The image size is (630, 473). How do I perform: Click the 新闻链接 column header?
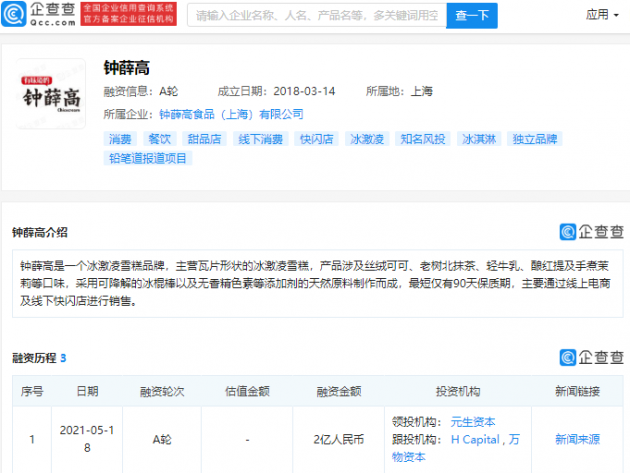click(577, 391)
